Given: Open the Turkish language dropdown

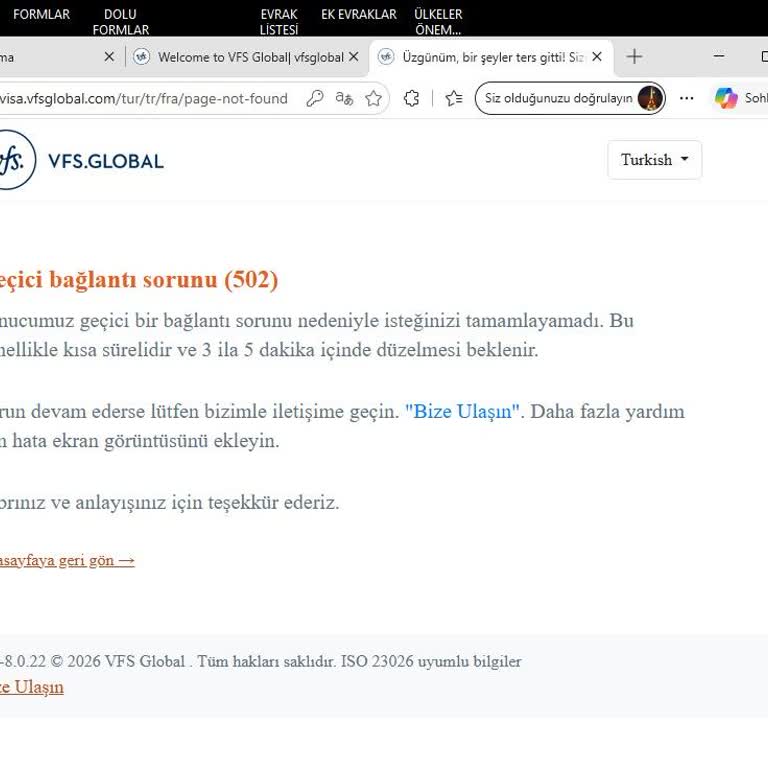Looking at the screenshot, I should point(654,160).
